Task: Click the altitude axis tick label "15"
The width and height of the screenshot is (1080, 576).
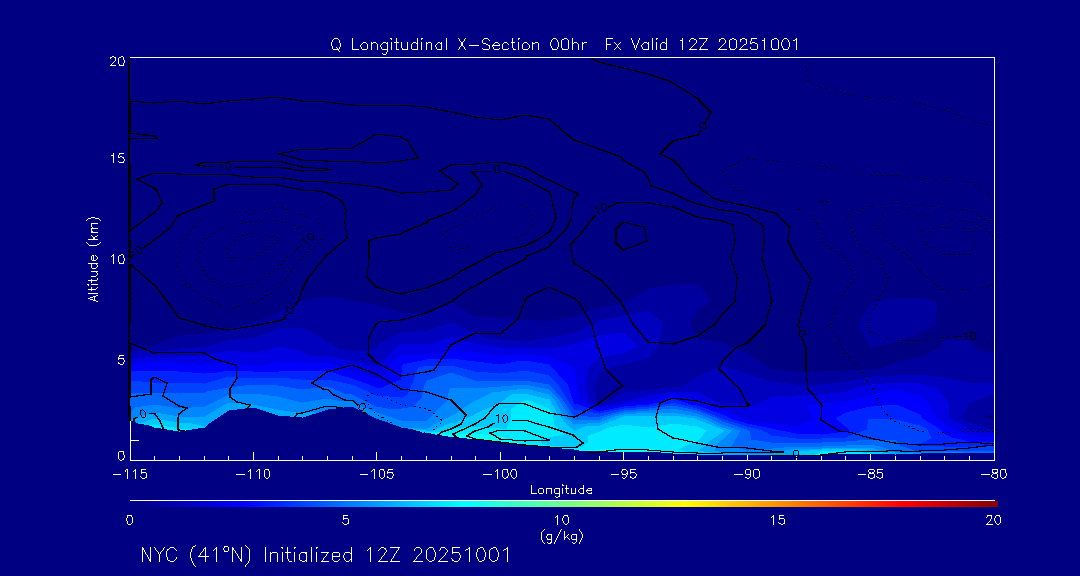Action: 116,158
